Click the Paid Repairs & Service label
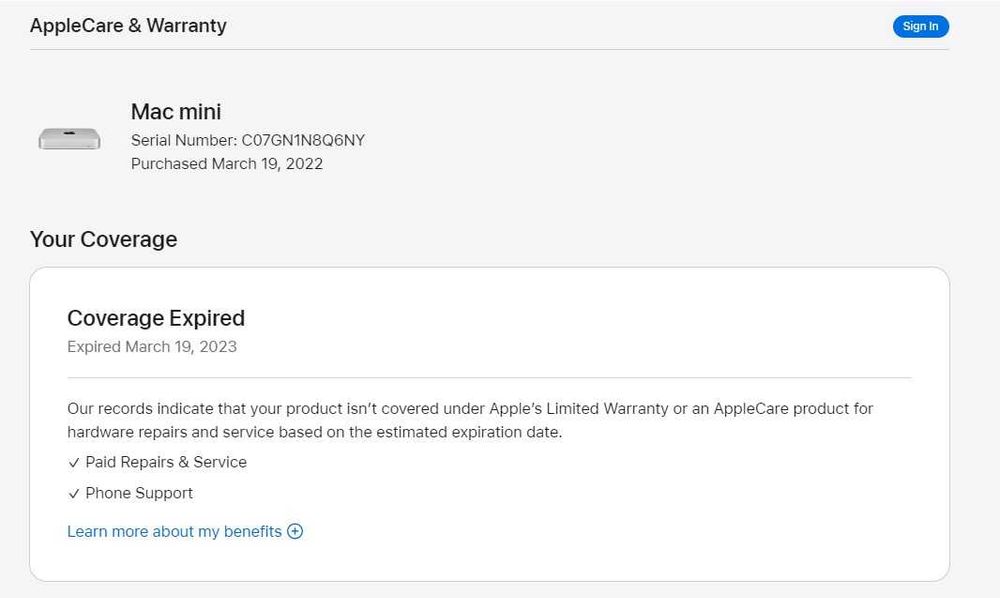This screenshot has width=1000, height=598. (x=166, y=462)
